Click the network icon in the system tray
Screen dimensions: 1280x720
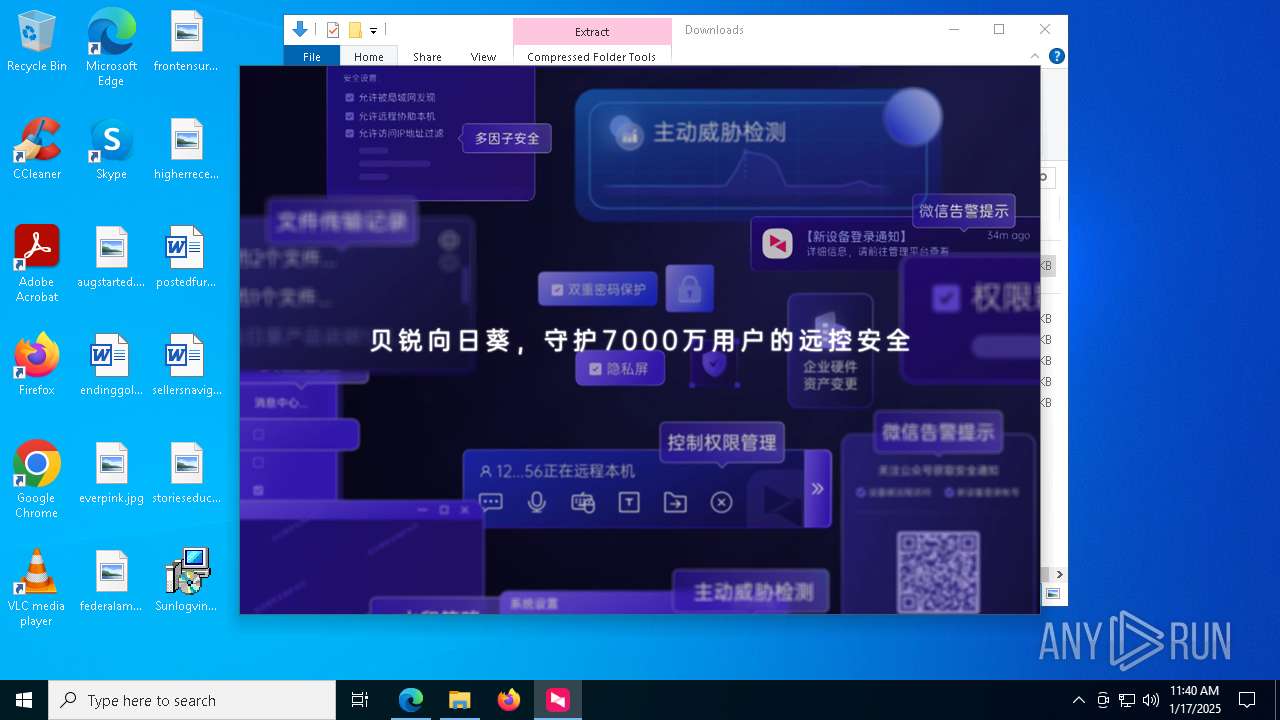(x=1127, y=700)
